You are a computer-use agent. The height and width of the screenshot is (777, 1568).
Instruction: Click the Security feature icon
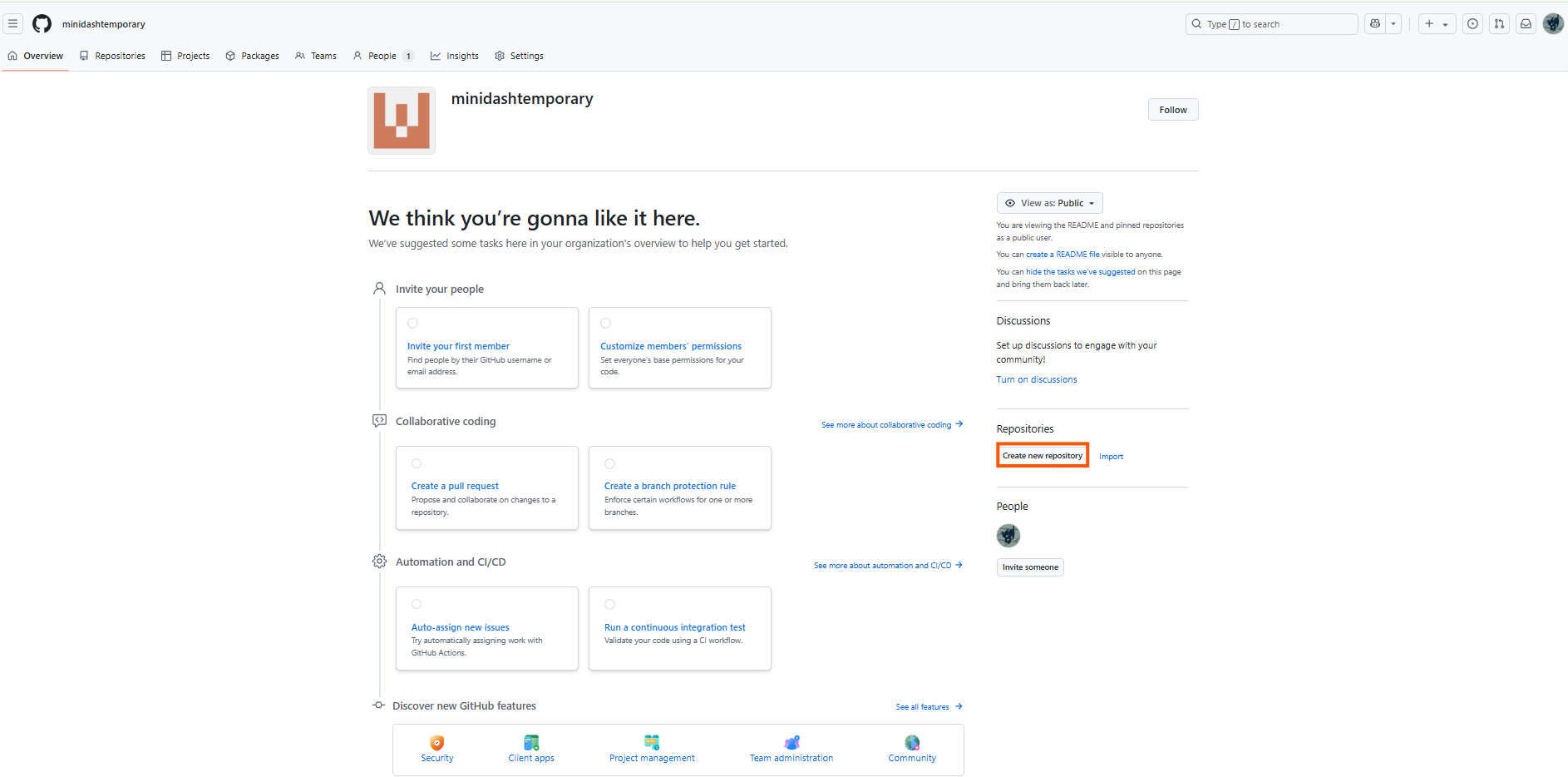click(x=437, y=742)
